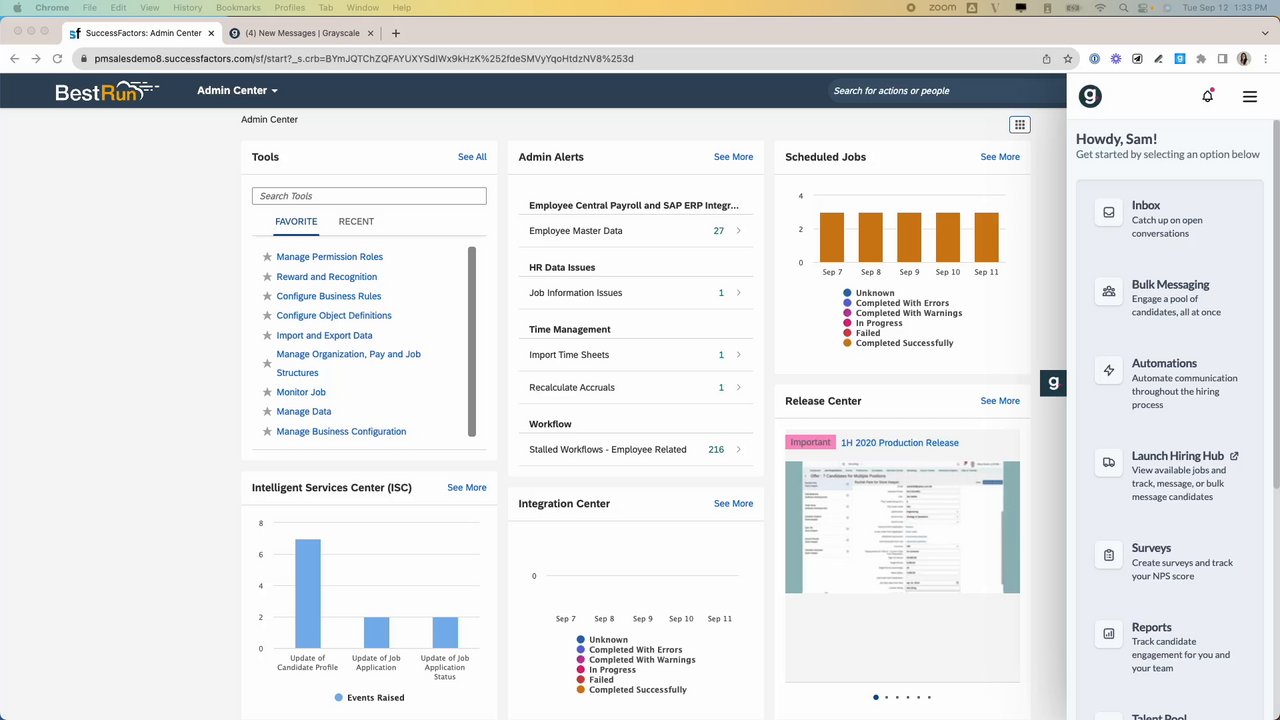The image size is (1280, 720).
Task: Click the Sep 7 bar in Scheduled Jobs
Action: pyautogui.click(x=832, y=237)
